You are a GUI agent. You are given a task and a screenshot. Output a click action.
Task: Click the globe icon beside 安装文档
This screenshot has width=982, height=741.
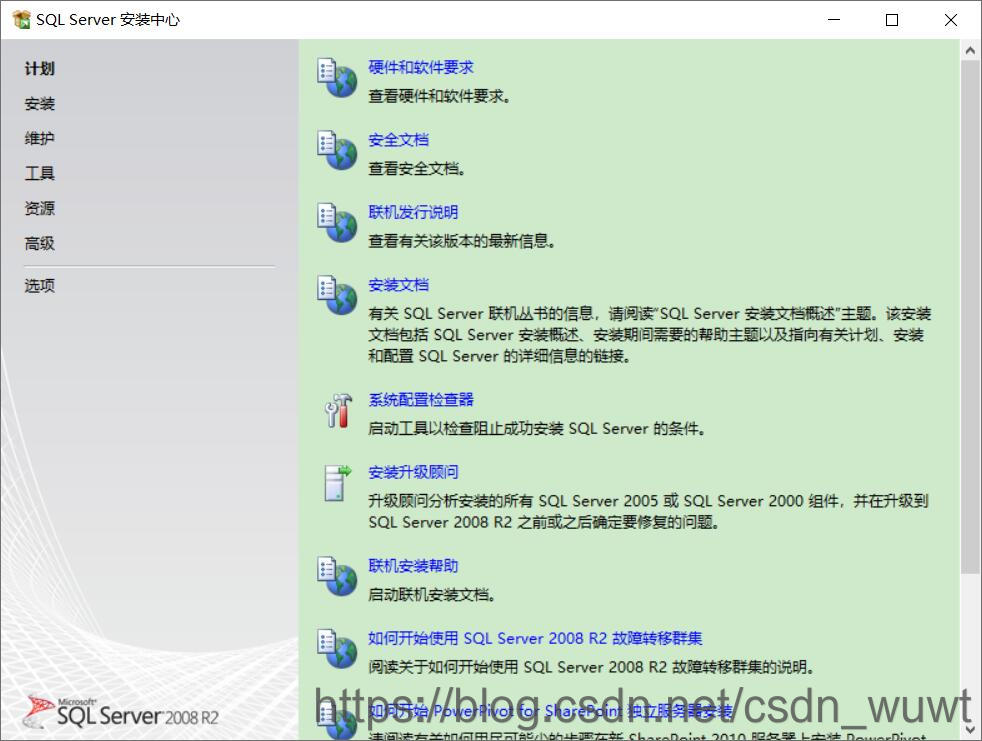tap(337, 295)
